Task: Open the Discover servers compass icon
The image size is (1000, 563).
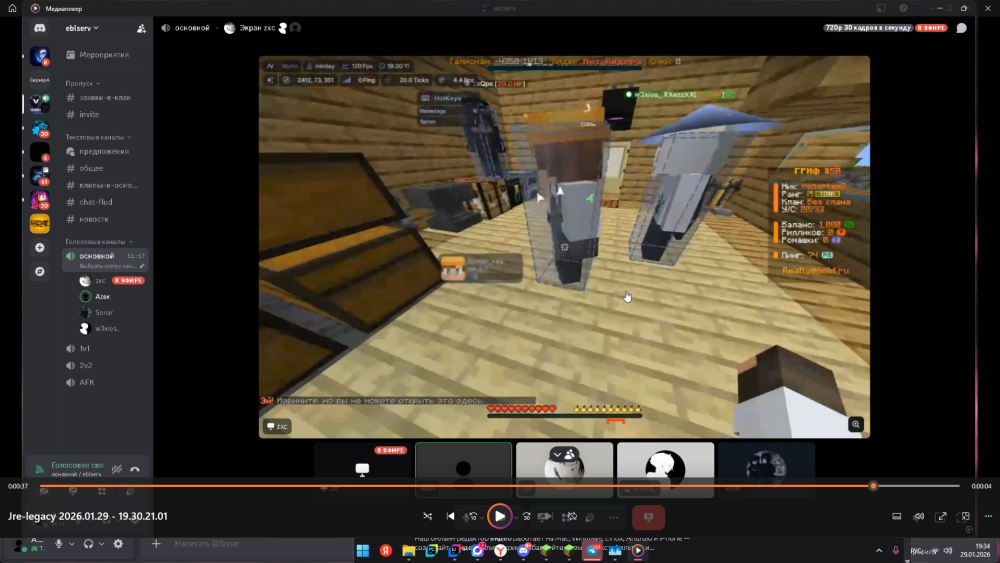Action: coord(40,272)
